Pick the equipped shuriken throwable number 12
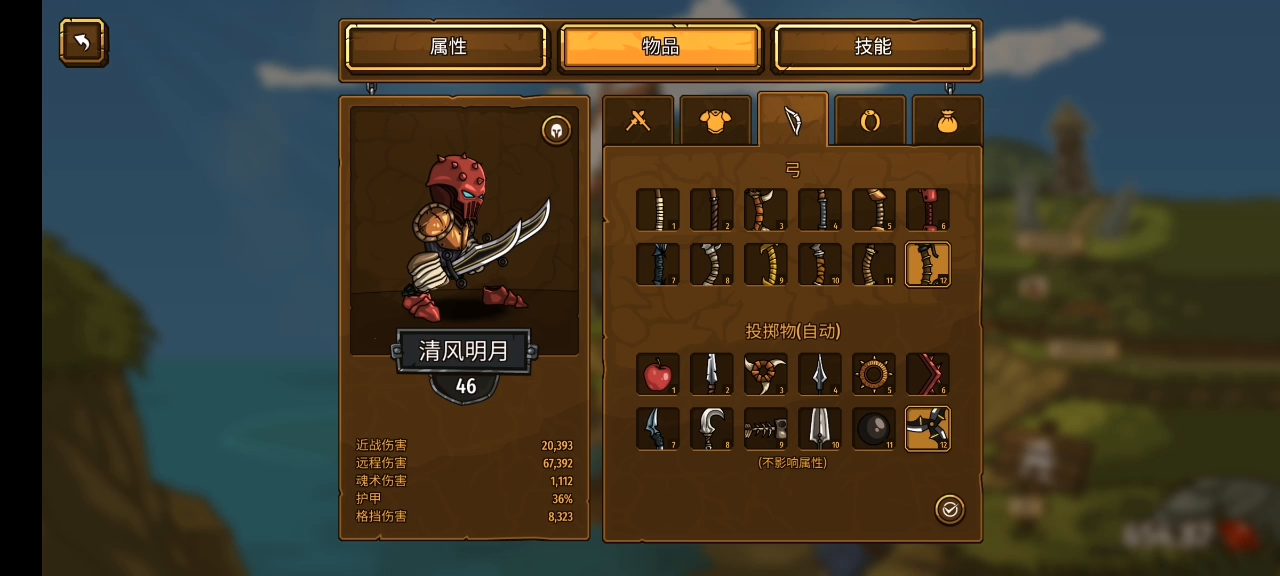 point(928,428)
